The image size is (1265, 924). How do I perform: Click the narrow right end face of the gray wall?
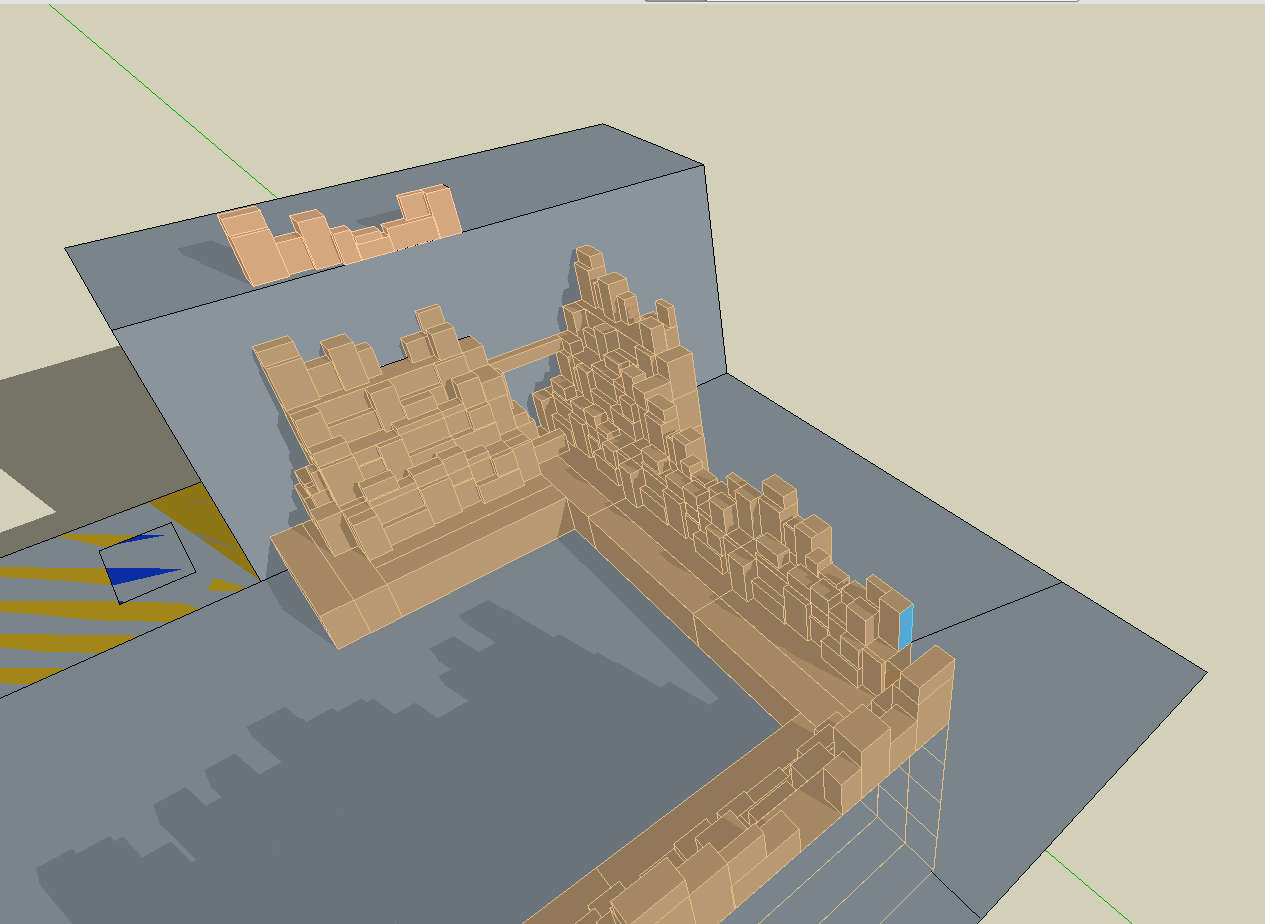point(712,270)
